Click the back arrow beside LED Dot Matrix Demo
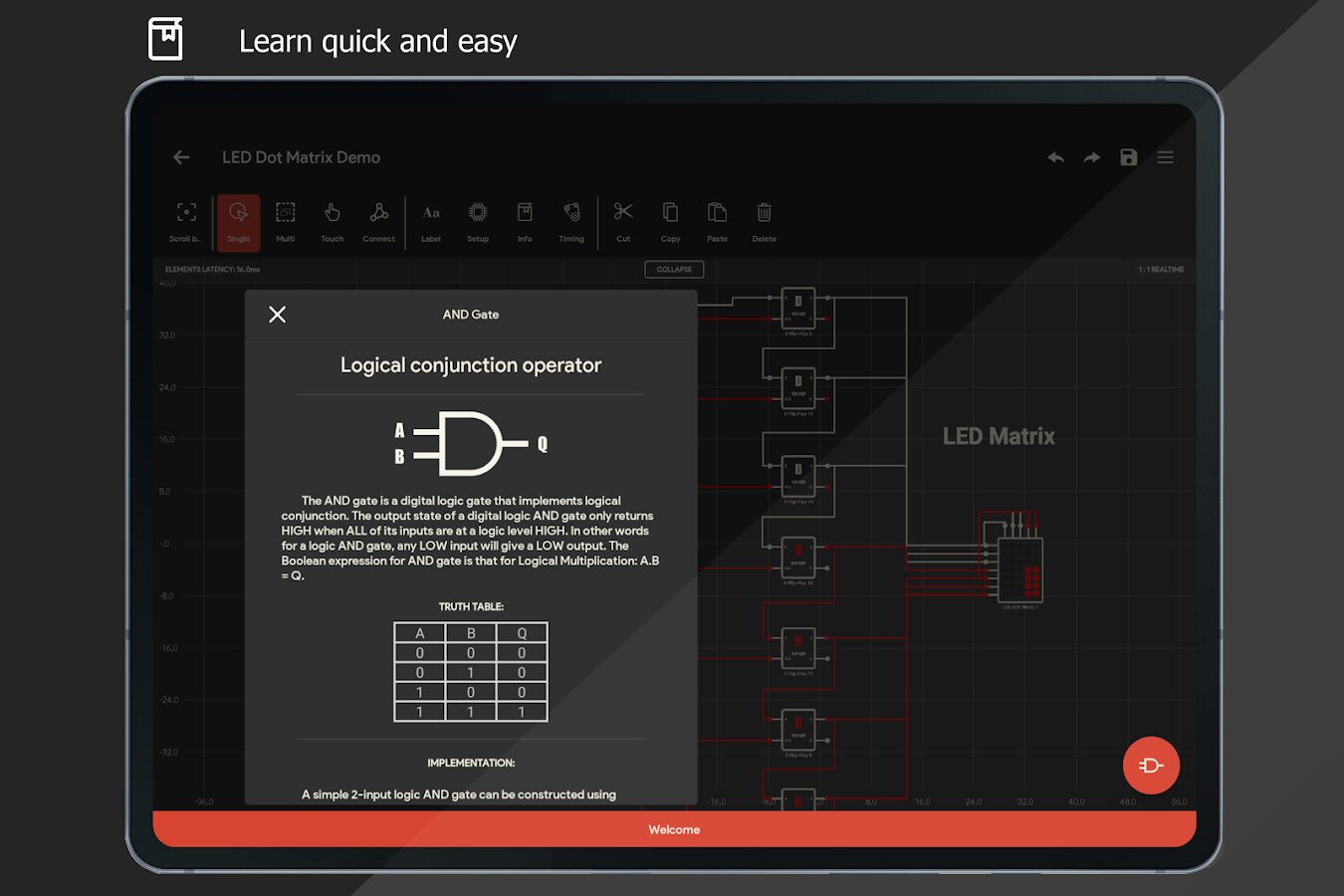 181,157
